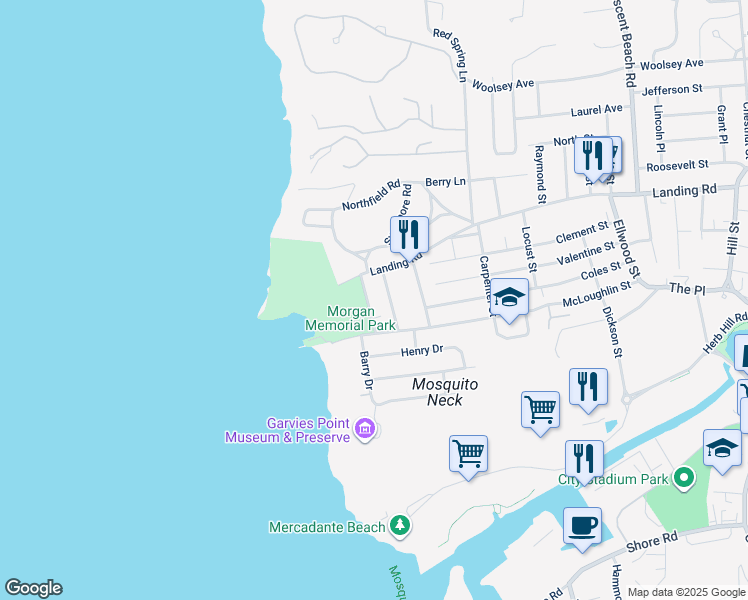Click the Google logo in the corner
Viewport: 748px width, 600px height.
pyautogui.click(x=33, y=588)
